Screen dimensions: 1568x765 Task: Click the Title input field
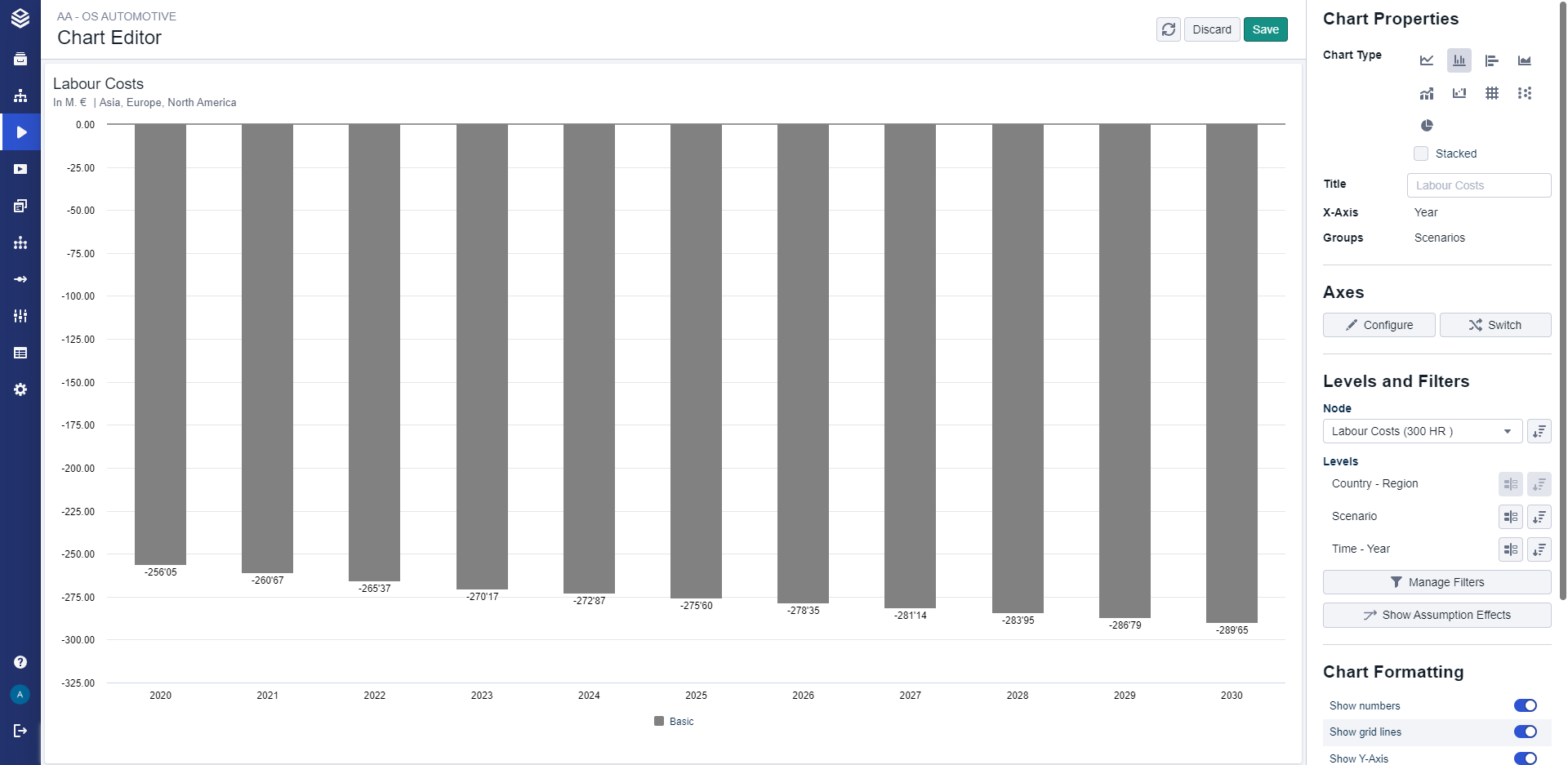[x=1478, y=185]
